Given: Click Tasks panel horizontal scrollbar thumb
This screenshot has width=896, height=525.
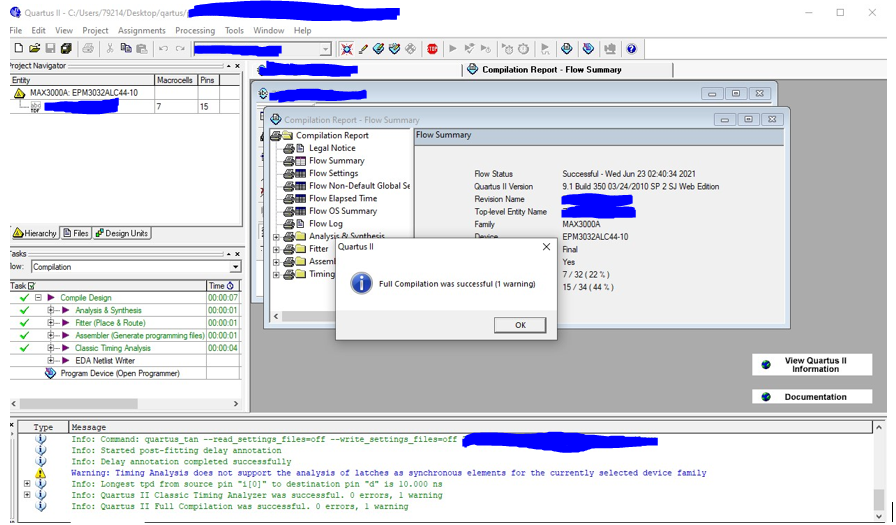Looking at the screenshot, I should (x=79, y=403).
